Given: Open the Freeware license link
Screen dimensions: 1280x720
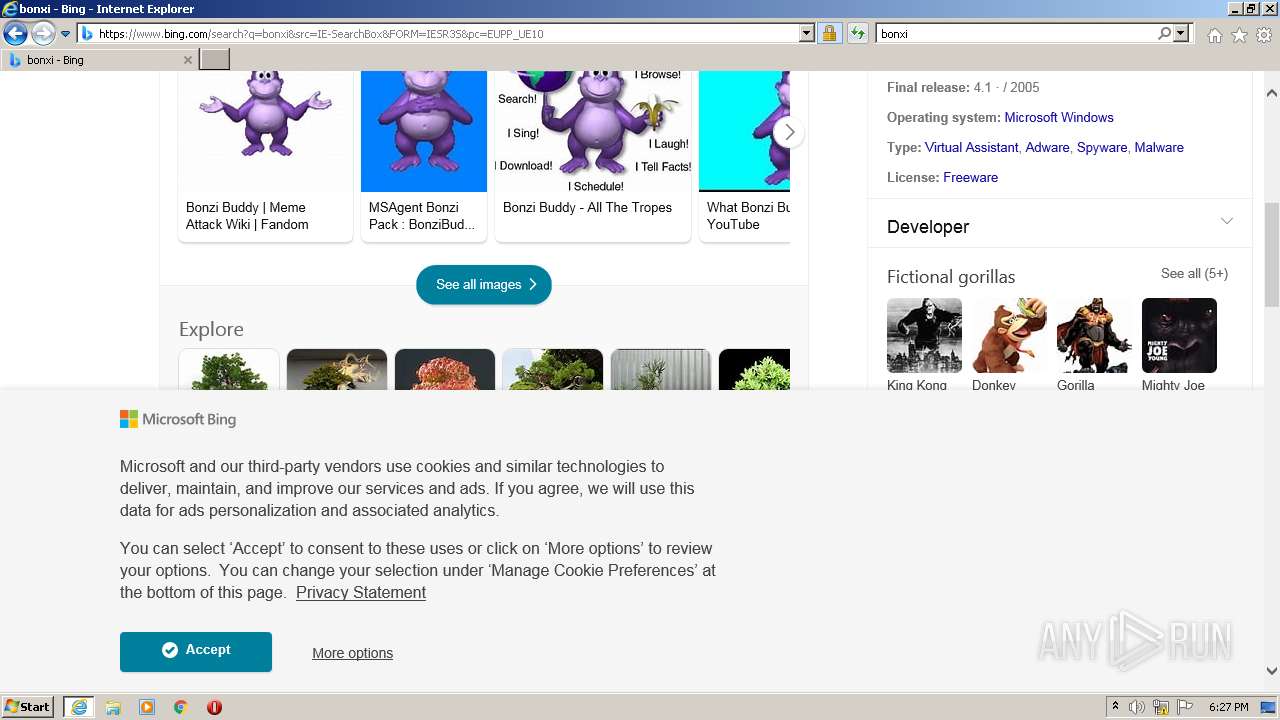Looking at the screenshot, I should (970, 177).
